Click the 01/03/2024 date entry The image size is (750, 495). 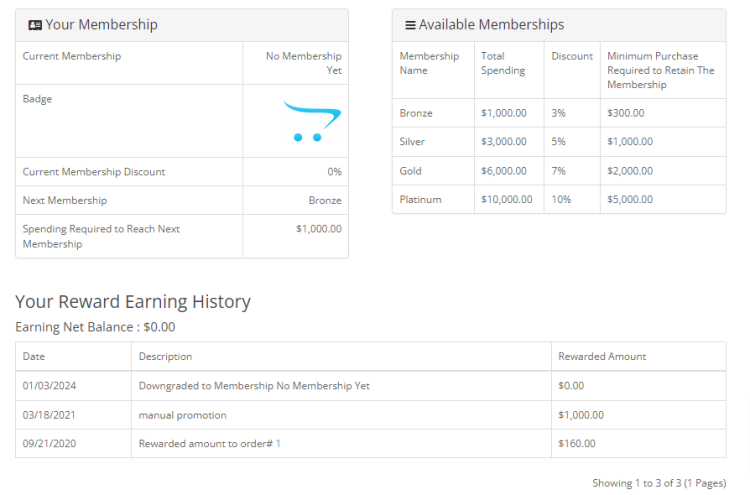(48, 386)
